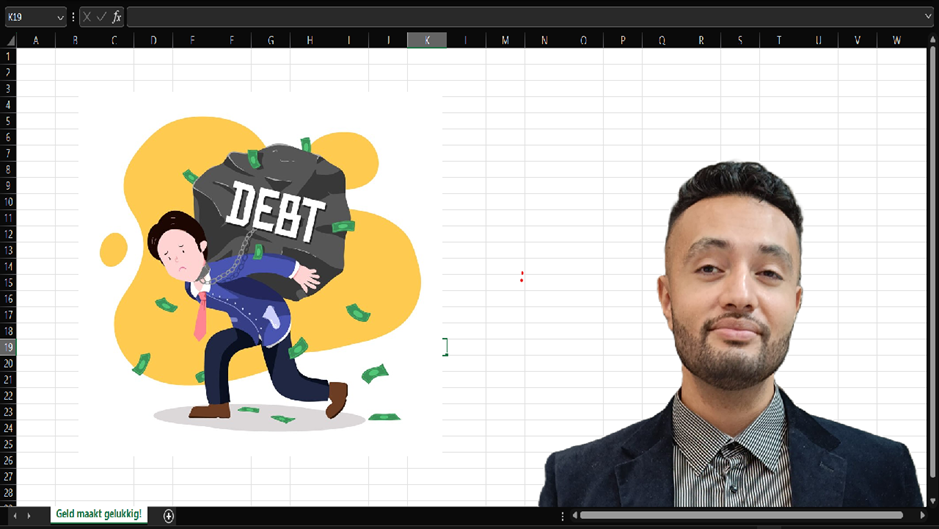This screenshot has height=529, width=939.
Task: Click the Enter checkmark icon in formula bar
Action: pos(101,17)
